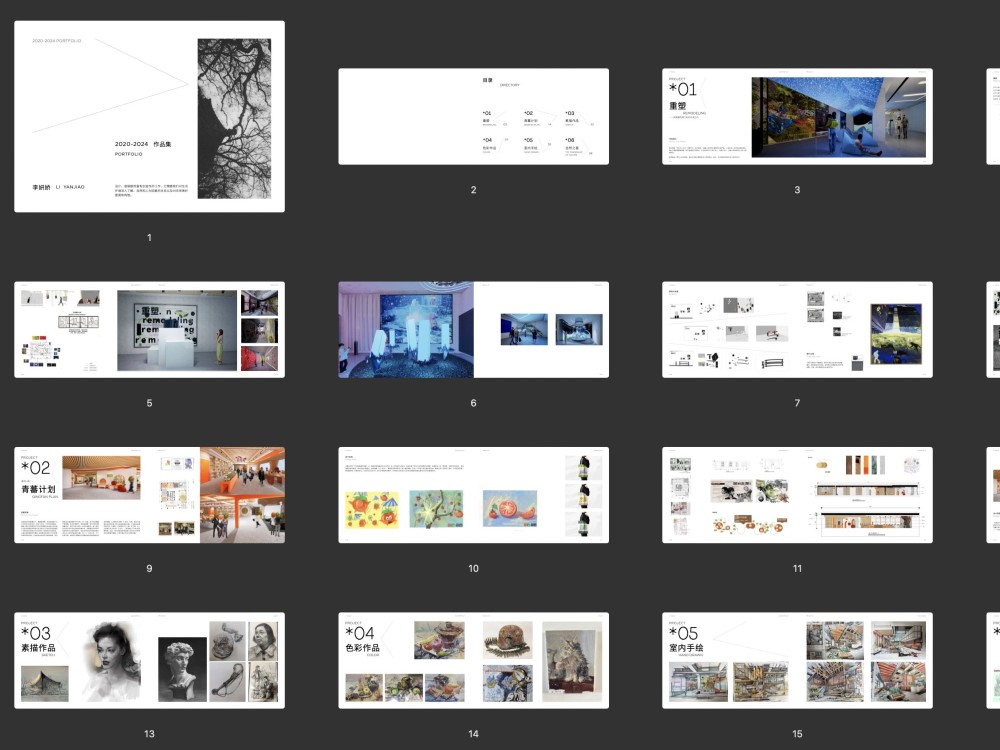Viewport: 1000px width, 750px height.
Task: Select page 7 thumbnail with diagram sketches
Action: pos(797,329)
